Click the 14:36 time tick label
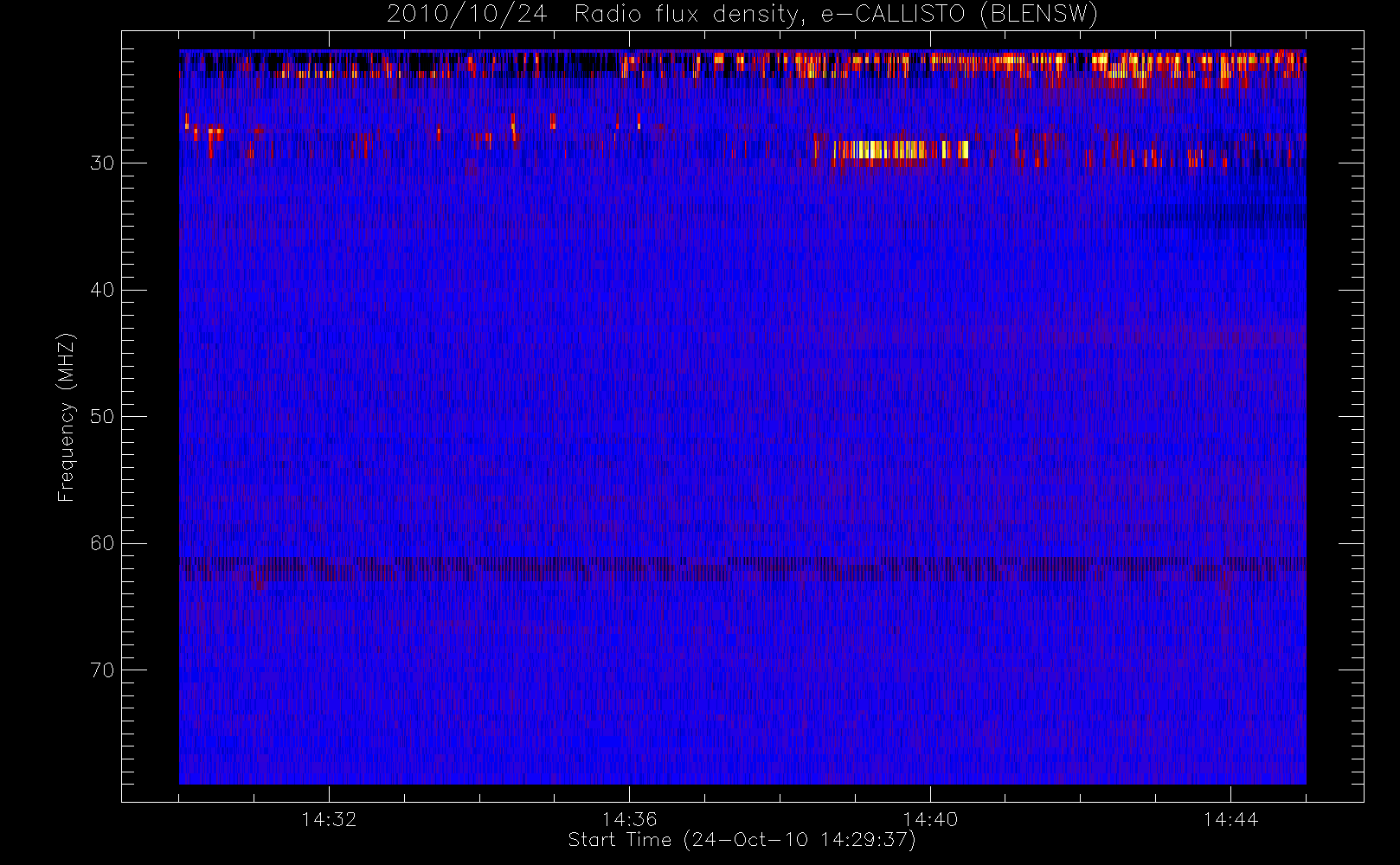Image resolution: width=1400 pixels, height=865 pixels. tap(629, 819)
